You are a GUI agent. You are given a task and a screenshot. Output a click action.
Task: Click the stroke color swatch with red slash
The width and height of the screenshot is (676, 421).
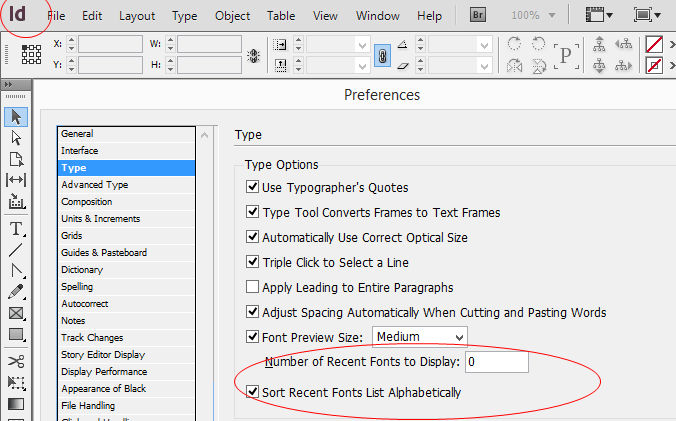(654, 66)
